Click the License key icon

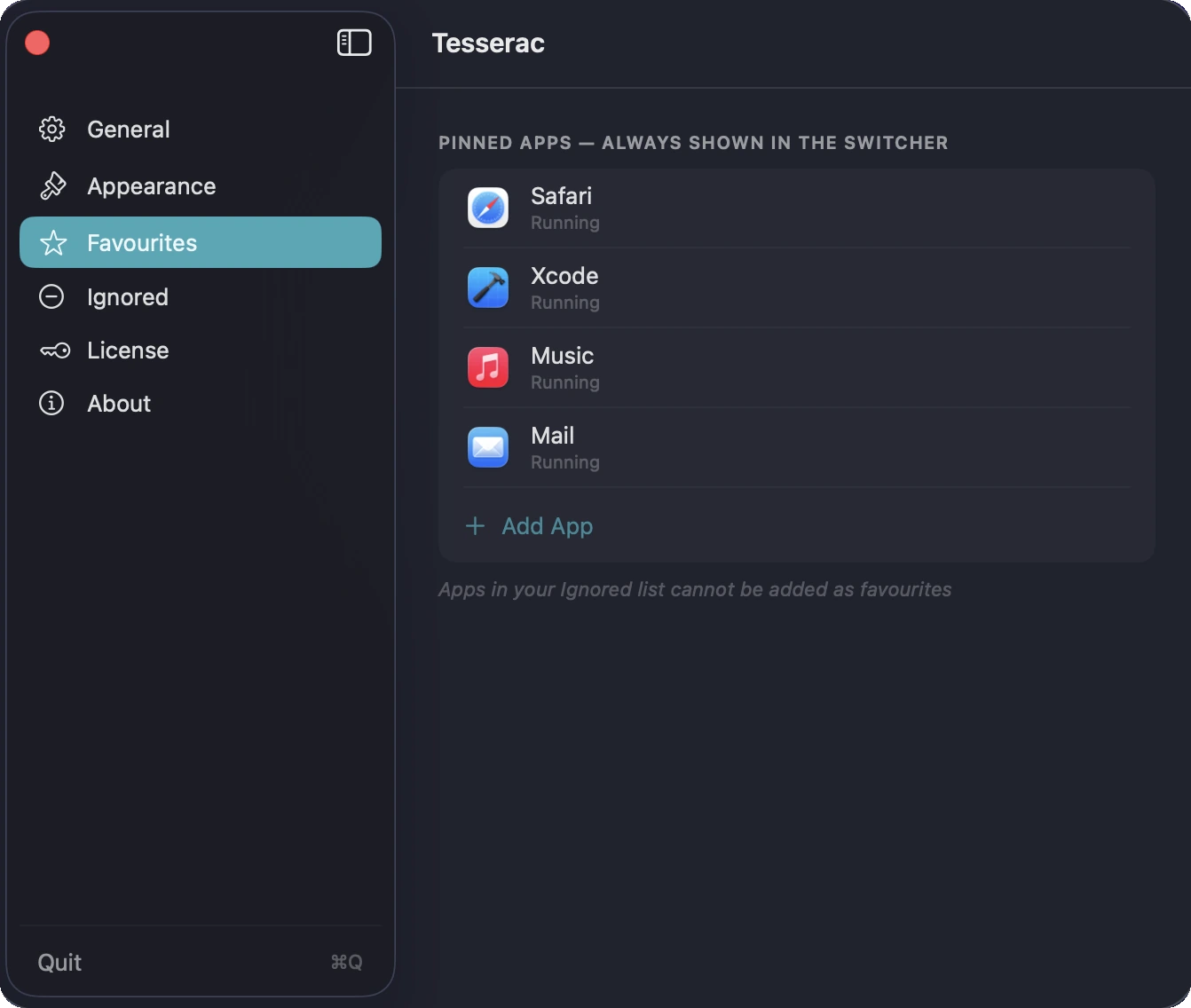54,350
